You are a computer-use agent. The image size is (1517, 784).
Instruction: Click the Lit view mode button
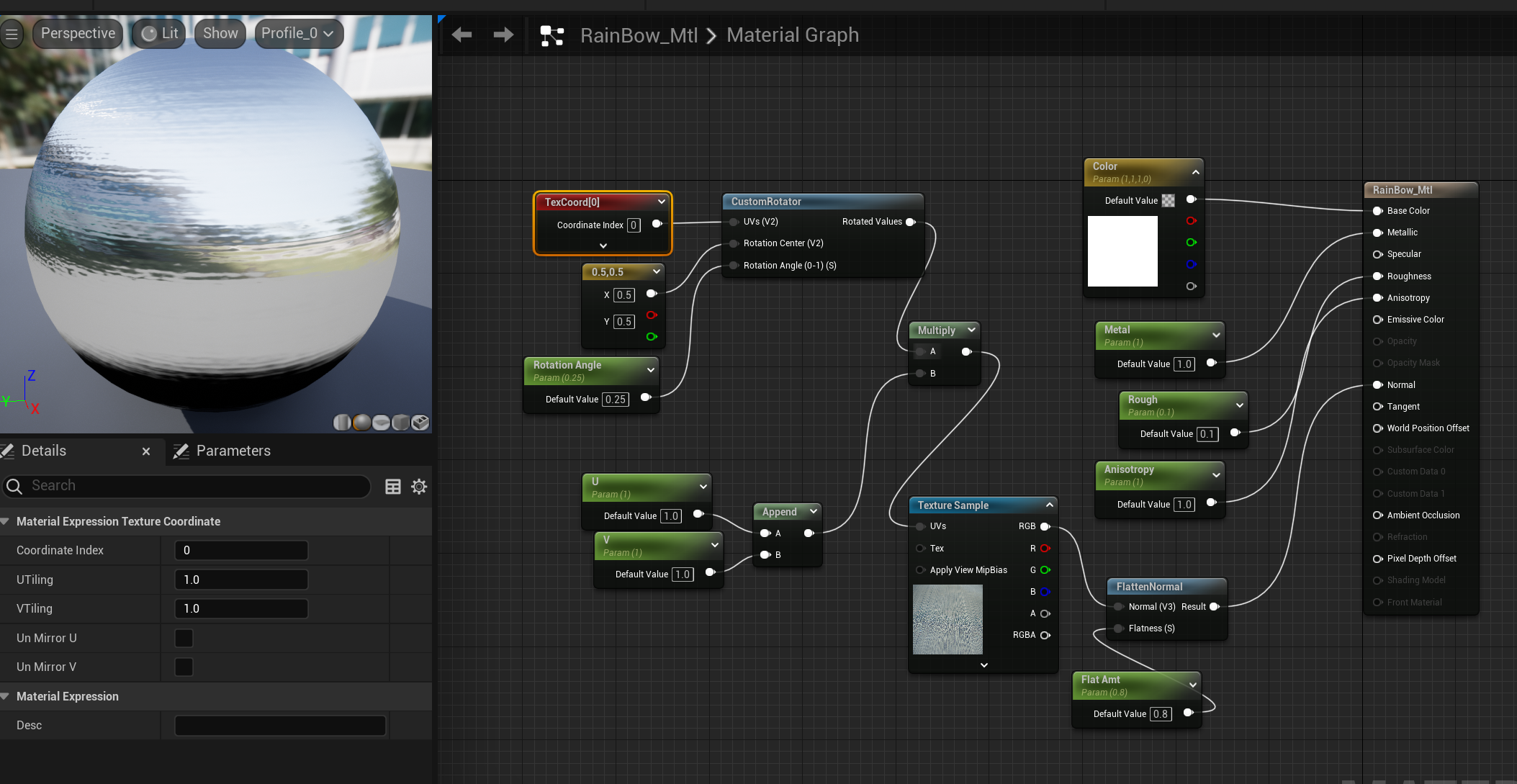(160, 33)
